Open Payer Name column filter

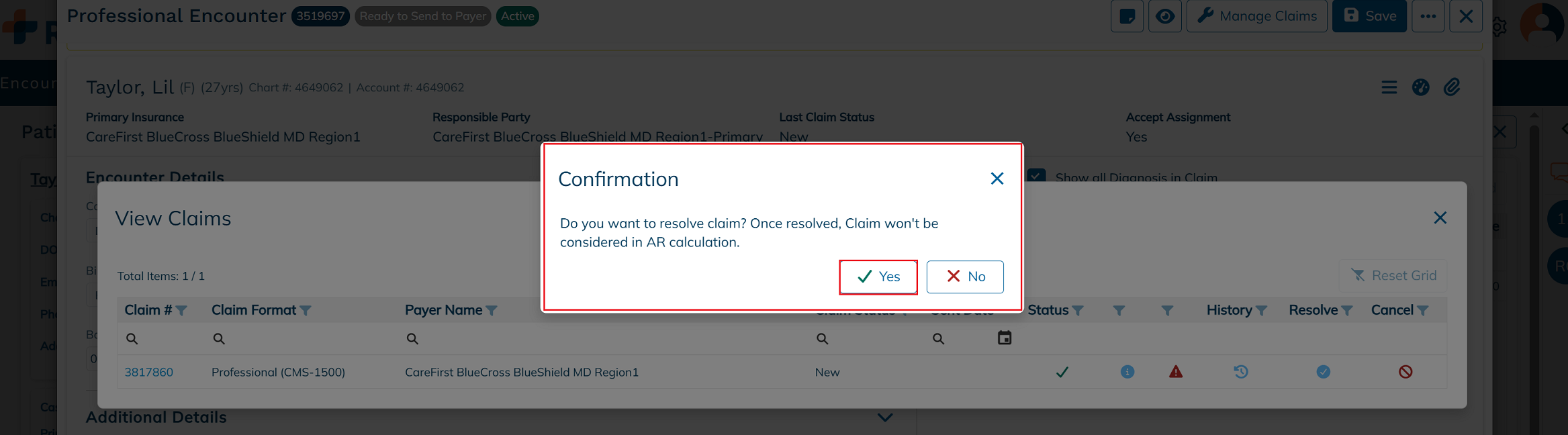pos(492,311)
